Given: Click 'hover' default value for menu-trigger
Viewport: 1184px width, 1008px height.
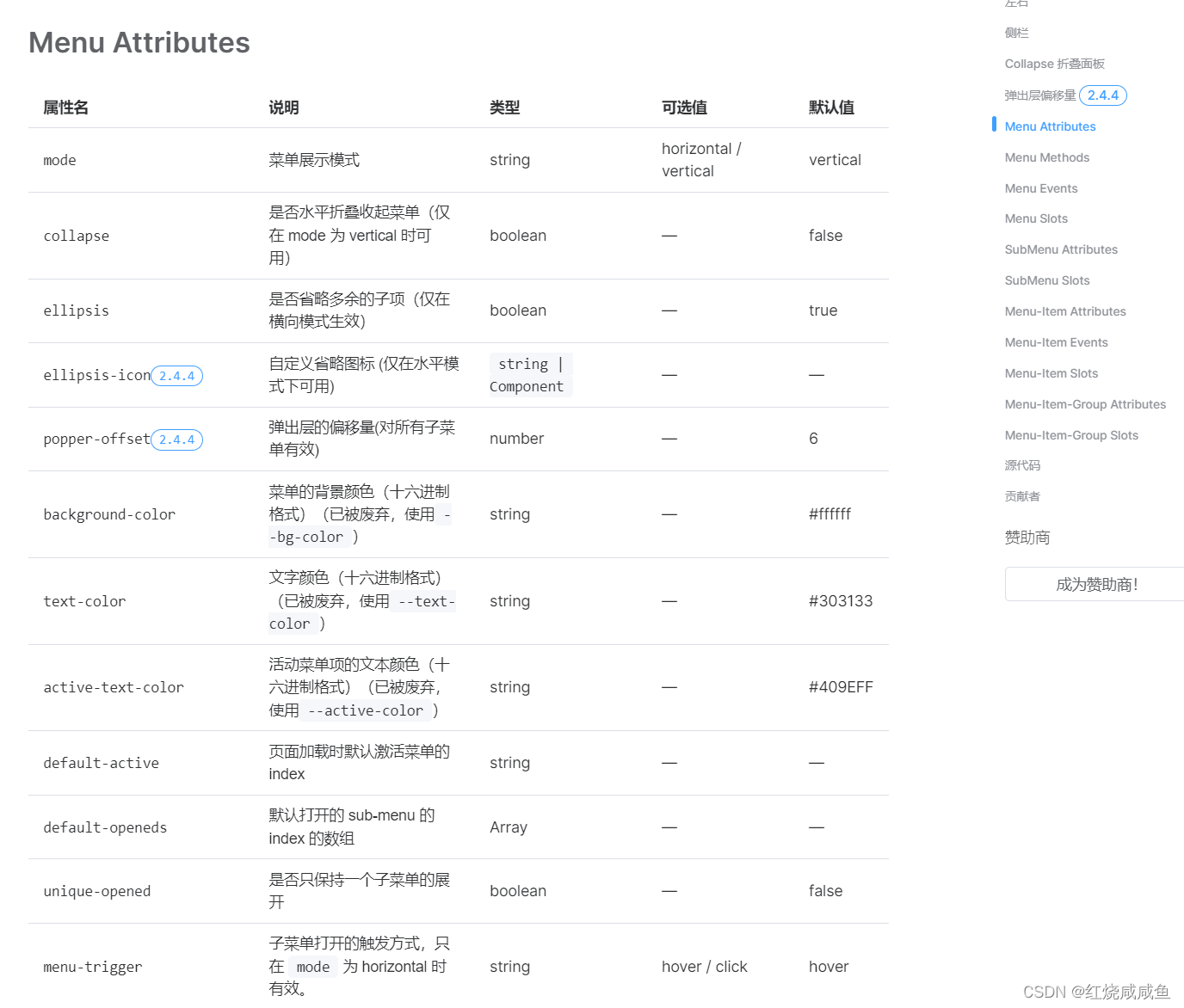Looking at the screenshot, I should coord(829,967).
